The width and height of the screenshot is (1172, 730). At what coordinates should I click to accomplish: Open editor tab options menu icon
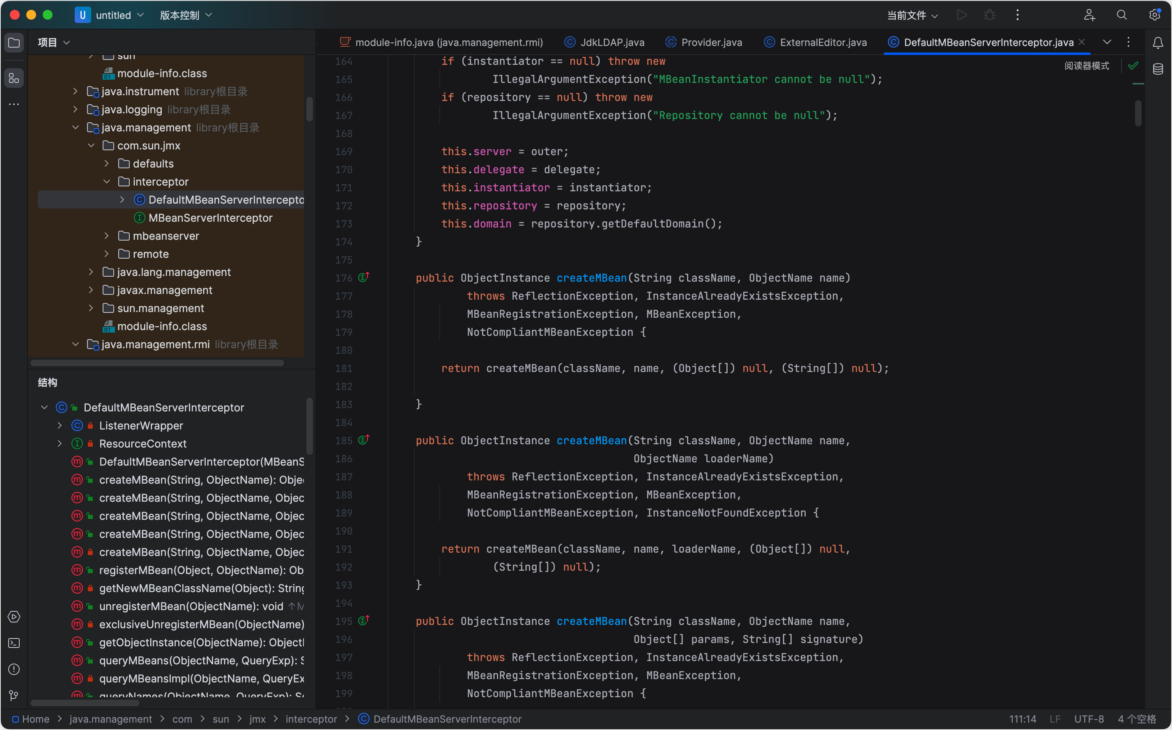(1129, 43)
